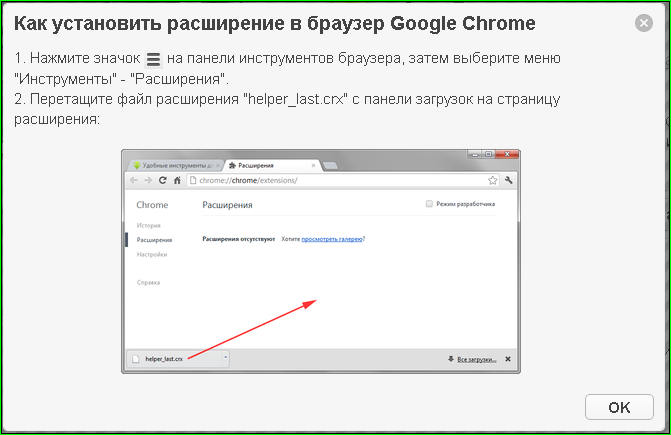Close the dialog with the round X button
This screenshot has width=671, height=435.
tap(644, 23)
